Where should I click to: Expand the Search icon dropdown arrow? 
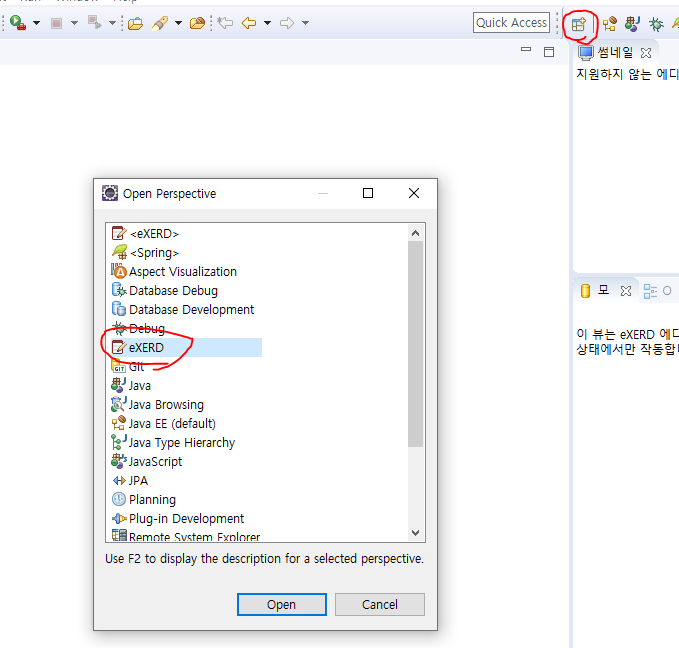pos(178,23)
